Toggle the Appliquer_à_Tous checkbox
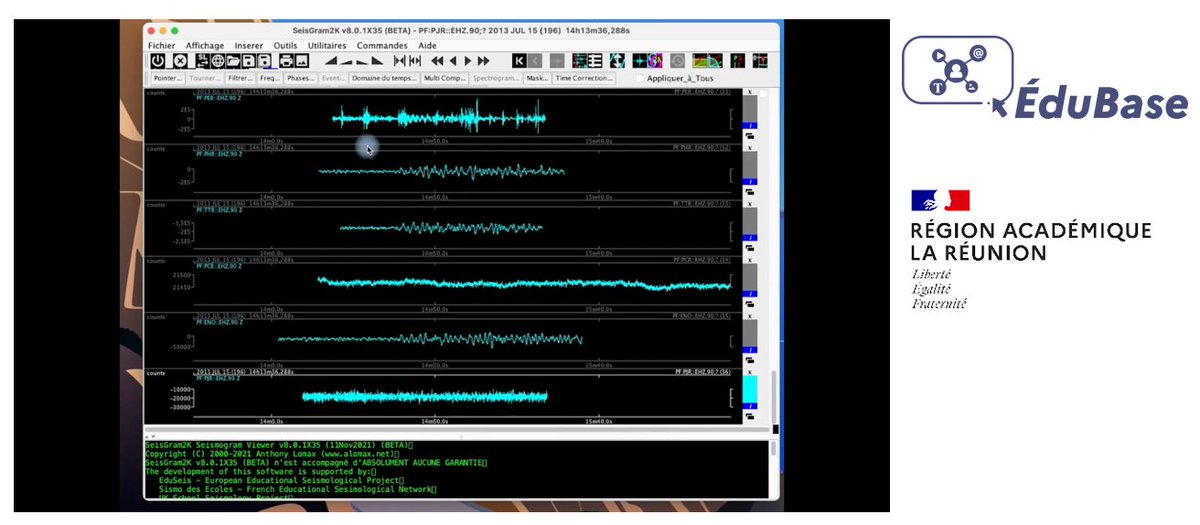 click(640, 78)
